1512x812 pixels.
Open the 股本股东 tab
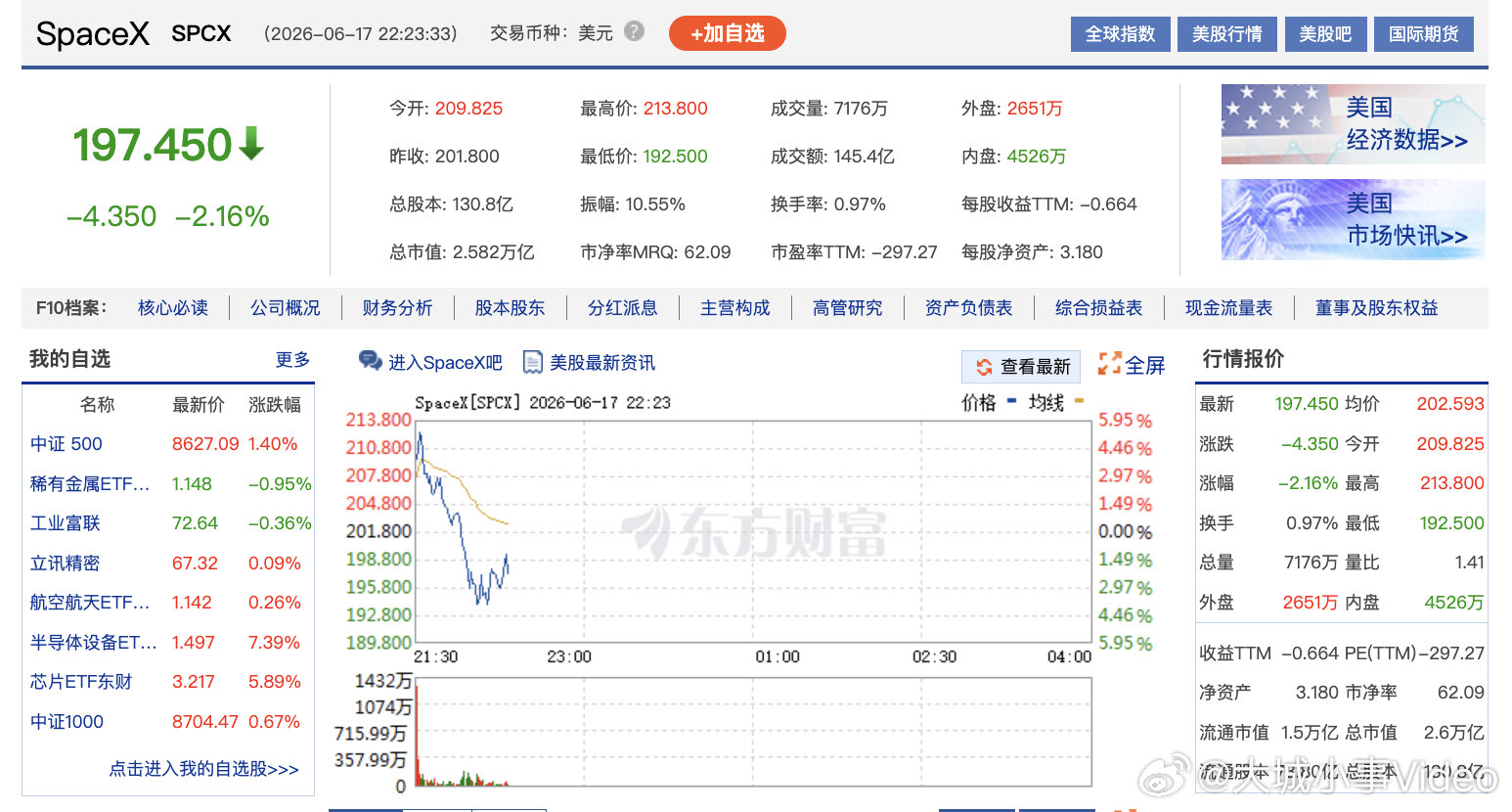pyautogui.click(x=510, y=308)
